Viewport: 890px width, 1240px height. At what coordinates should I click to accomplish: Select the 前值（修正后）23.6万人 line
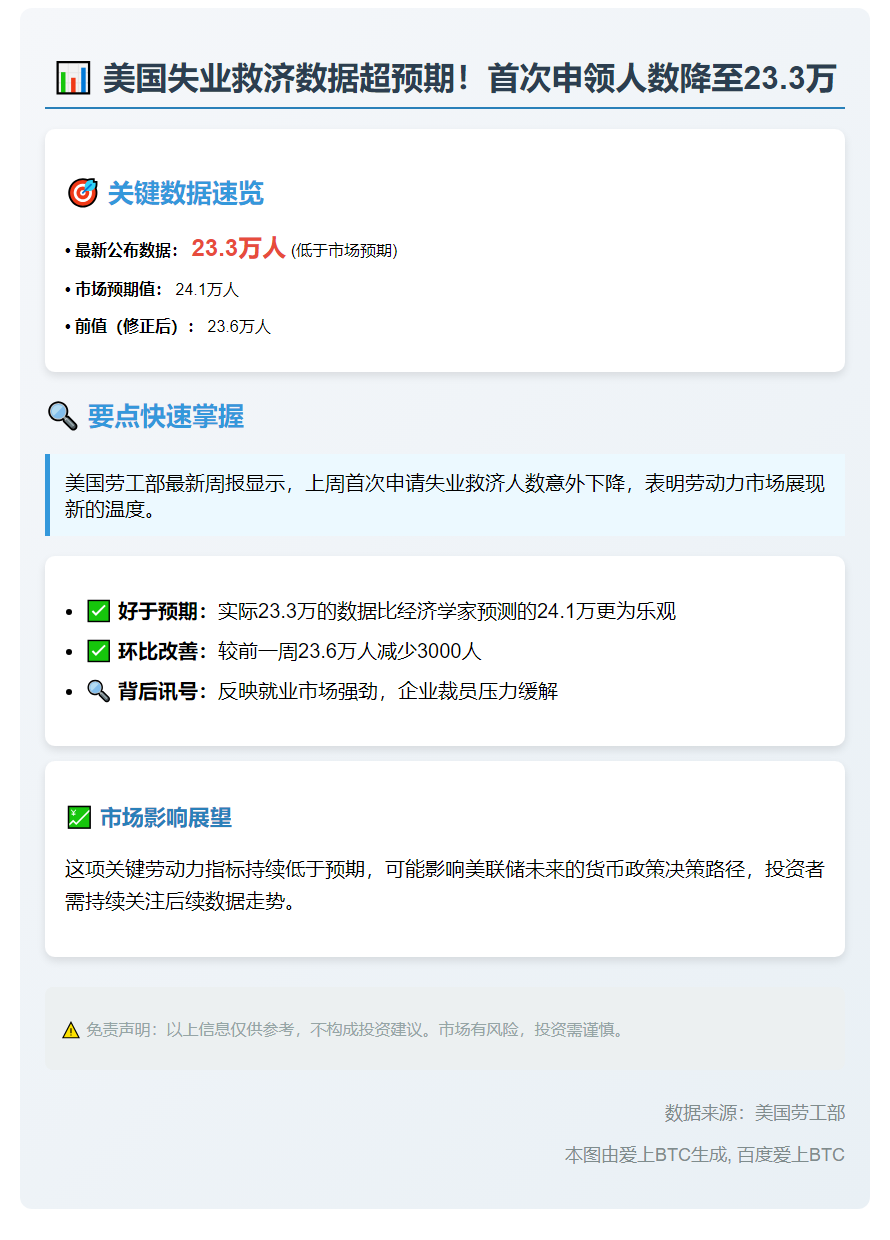[x=172, y=327]
